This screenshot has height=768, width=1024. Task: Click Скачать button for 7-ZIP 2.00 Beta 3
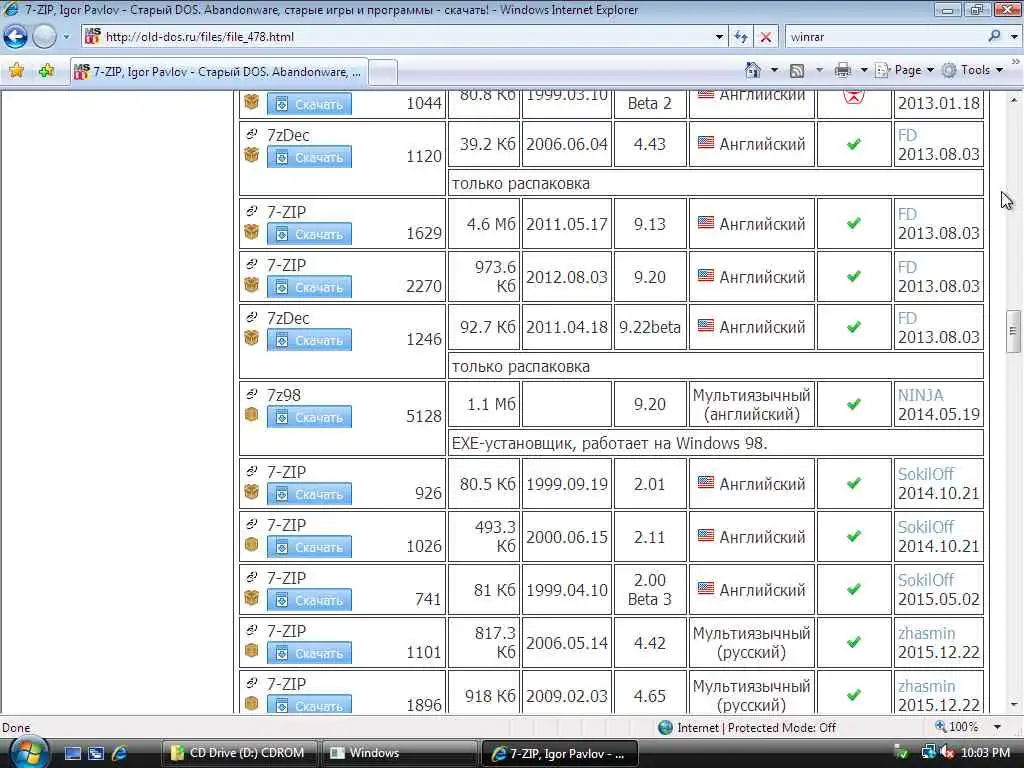click(x=309, y=600)
